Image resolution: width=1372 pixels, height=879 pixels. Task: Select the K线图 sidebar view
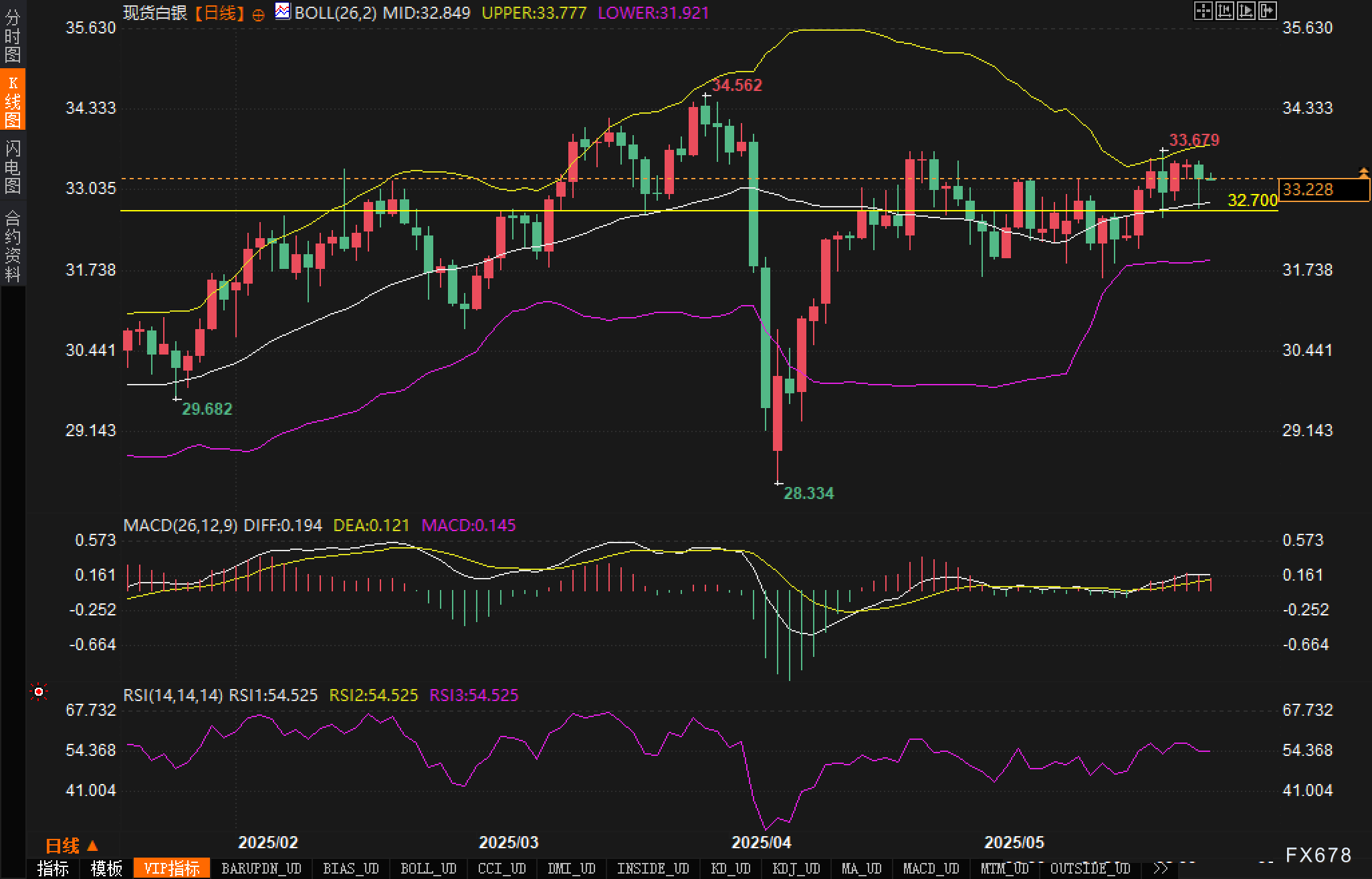point(13,101)
